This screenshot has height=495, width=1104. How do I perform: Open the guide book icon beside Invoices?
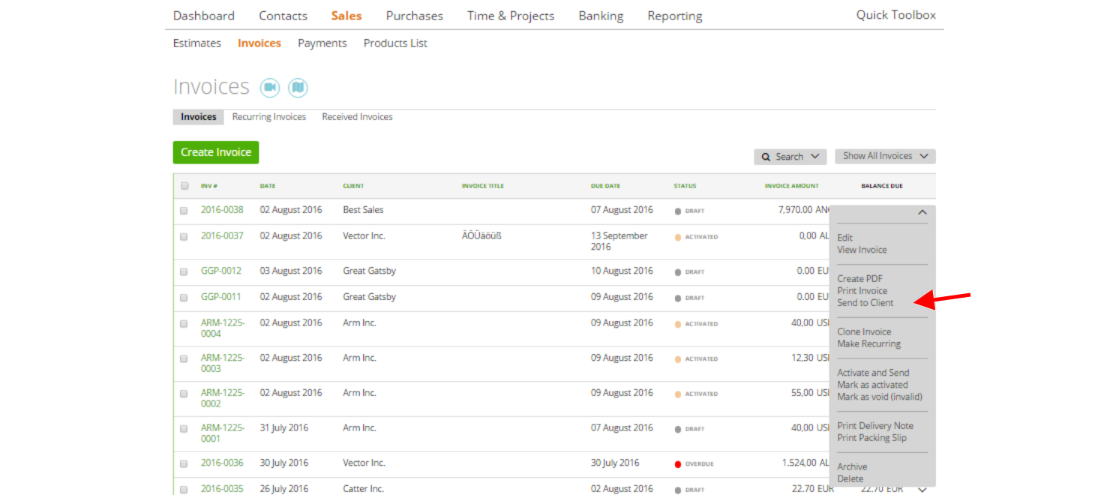(x=298, y=87)
